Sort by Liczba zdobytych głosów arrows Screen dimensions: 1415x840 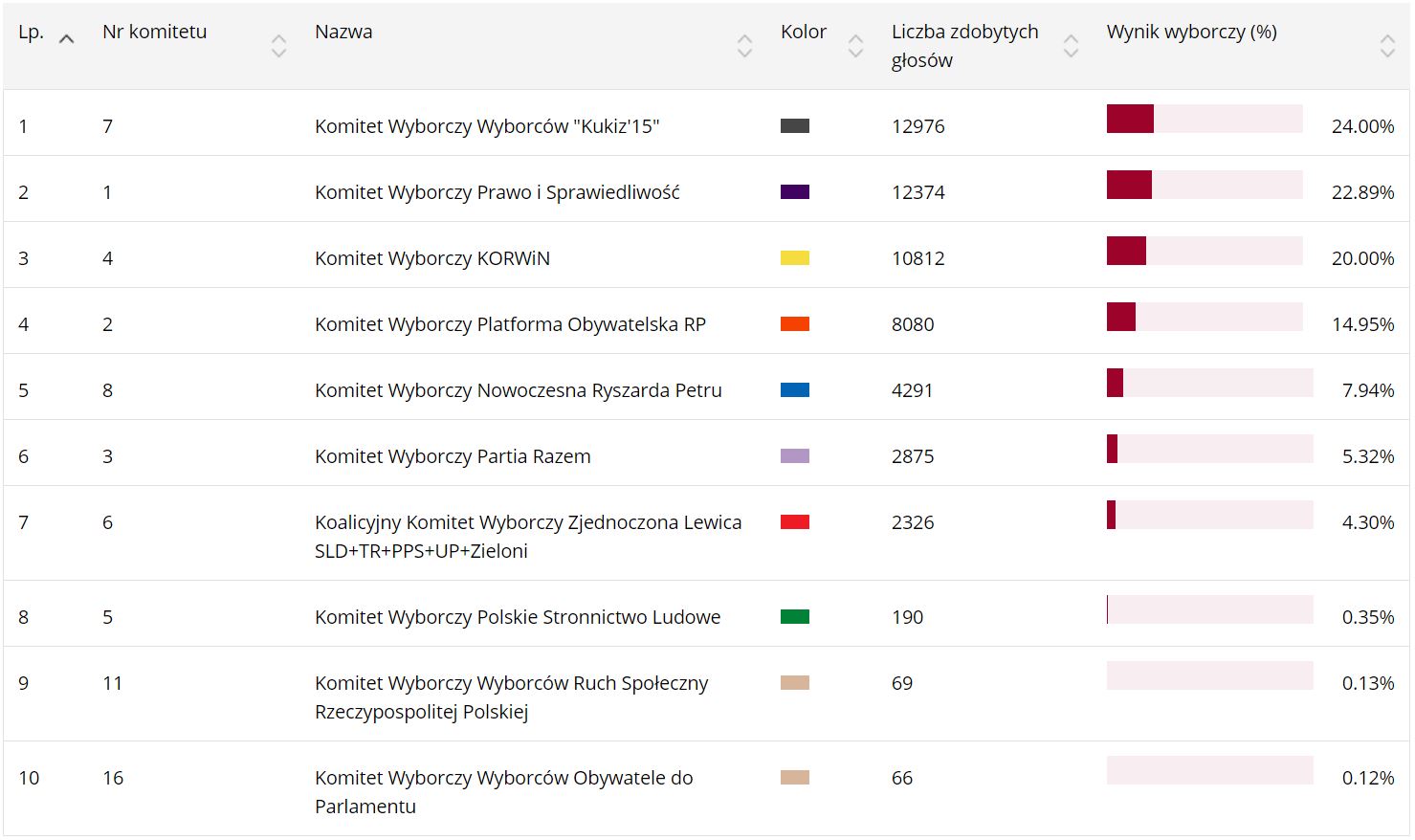point(1071,45)
